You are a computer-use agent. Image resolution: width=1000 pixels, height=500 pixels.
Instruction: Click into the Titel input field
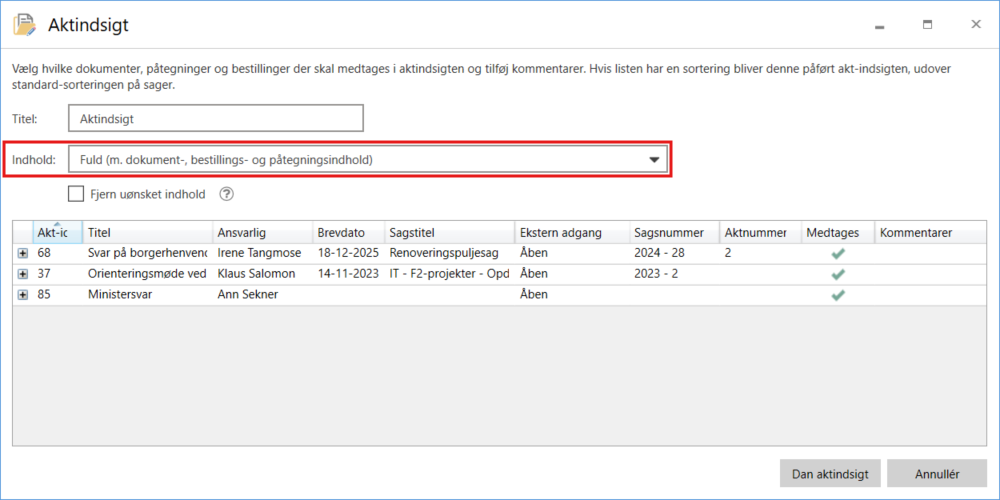pos(216,119)
